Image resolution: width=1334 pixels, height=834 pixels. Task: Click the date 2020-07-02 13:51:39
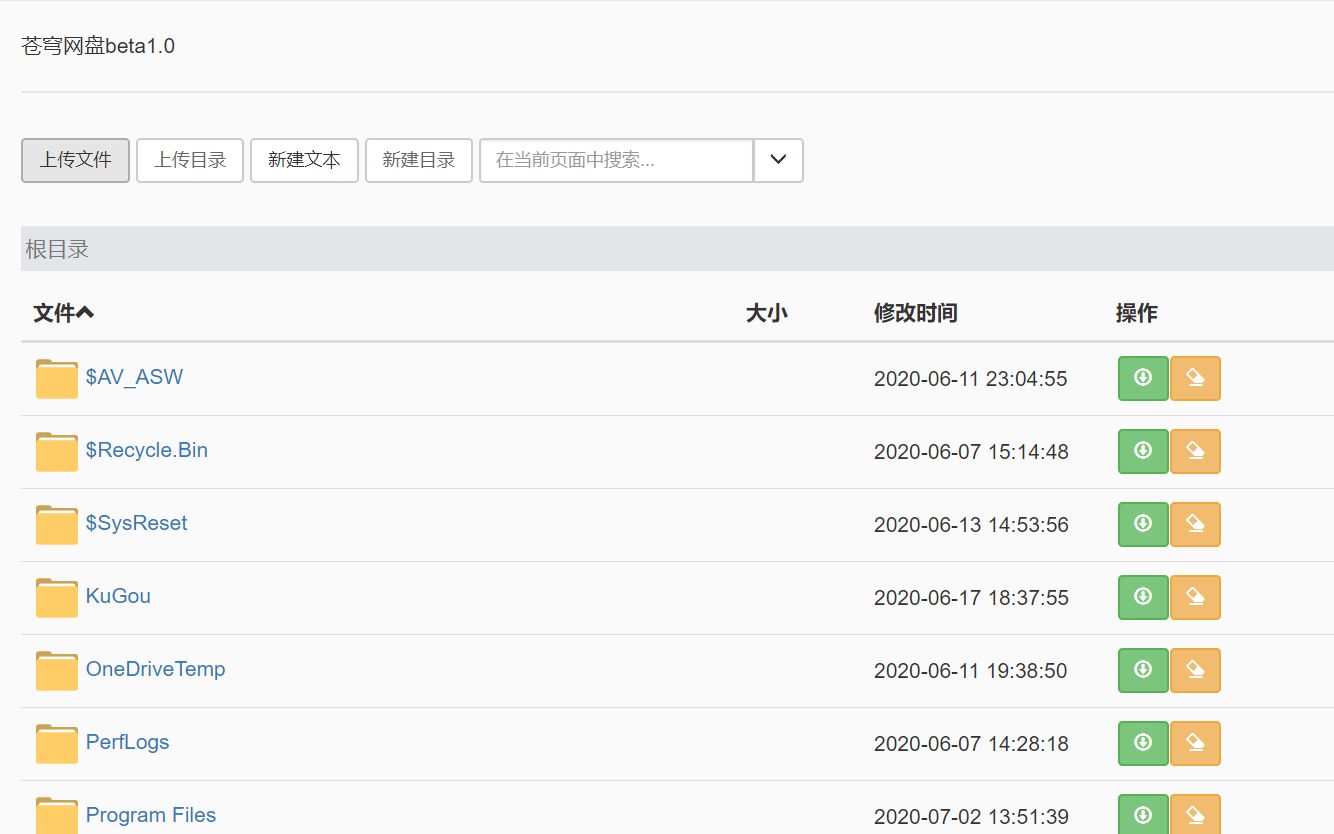coord(971,817)
